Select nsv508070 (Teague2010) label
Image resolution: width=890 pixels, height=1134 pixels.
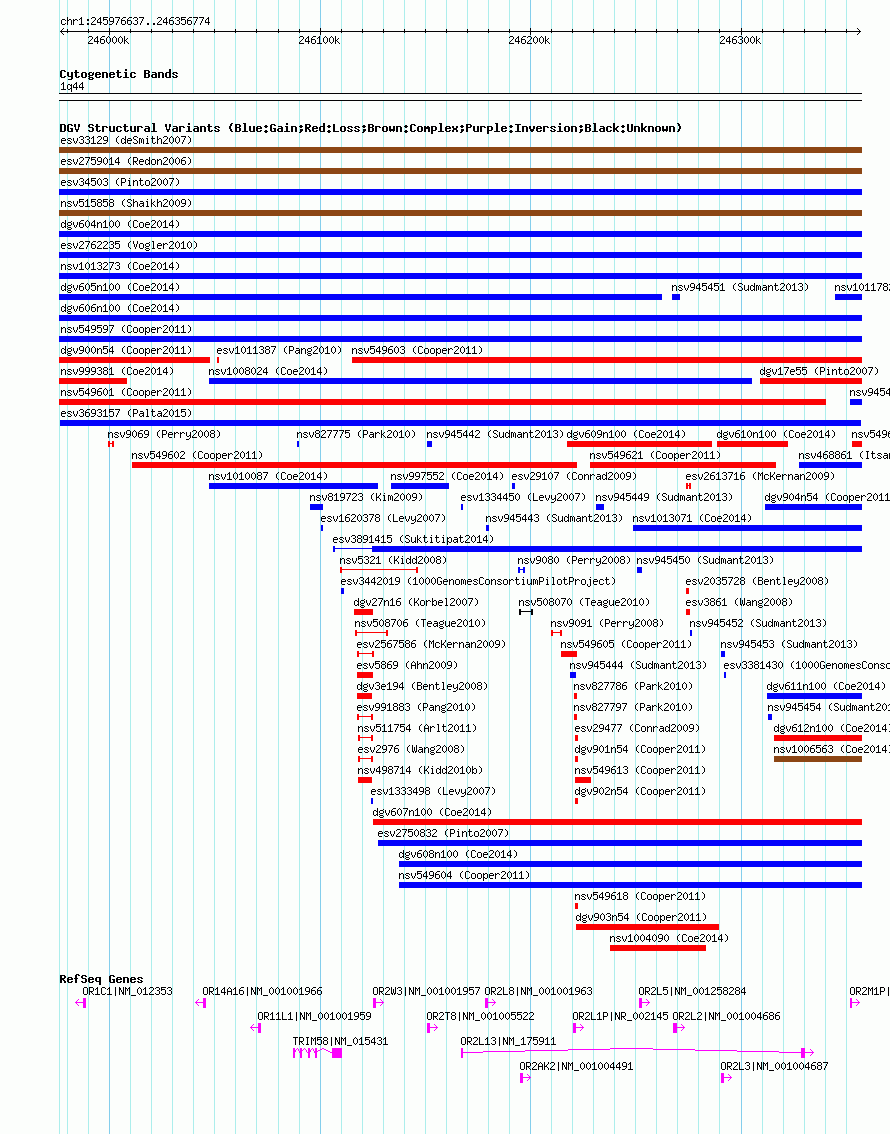pyautogui.click(x=584, y=602)
